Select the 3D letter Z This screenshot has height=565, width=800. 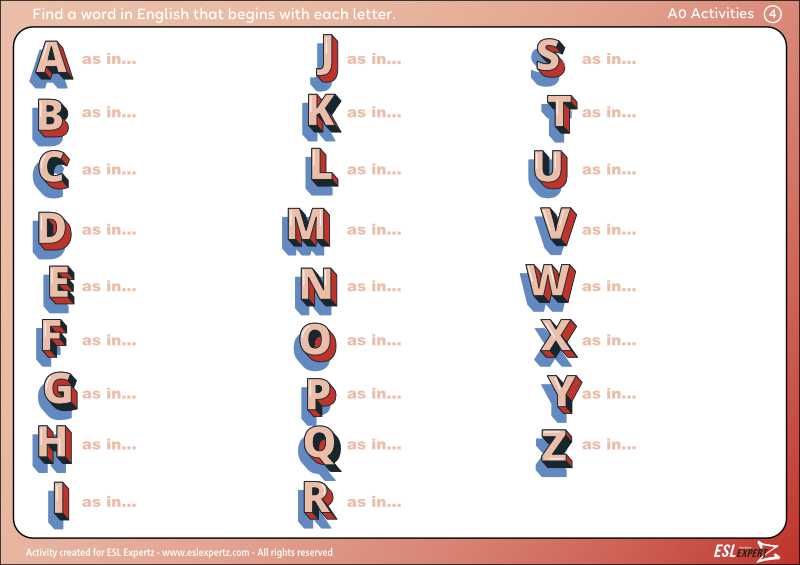pyautogui.click(x=554, y=452)
